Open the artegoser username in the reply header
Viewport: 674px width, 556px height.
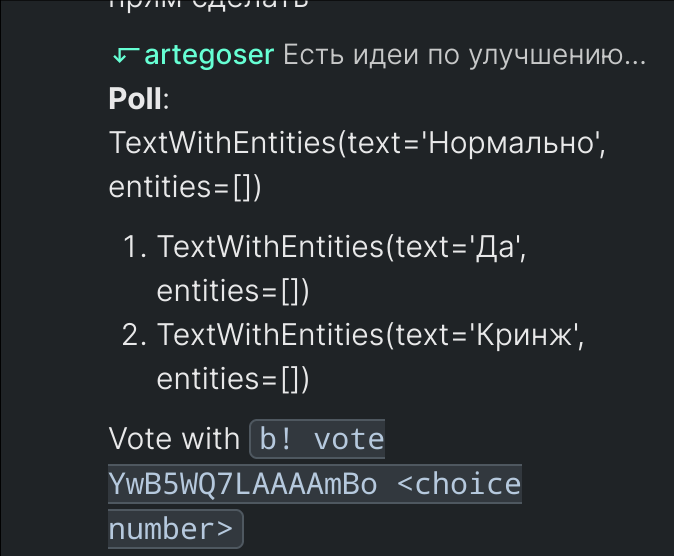pyautogui.click(x=209, y=55)
